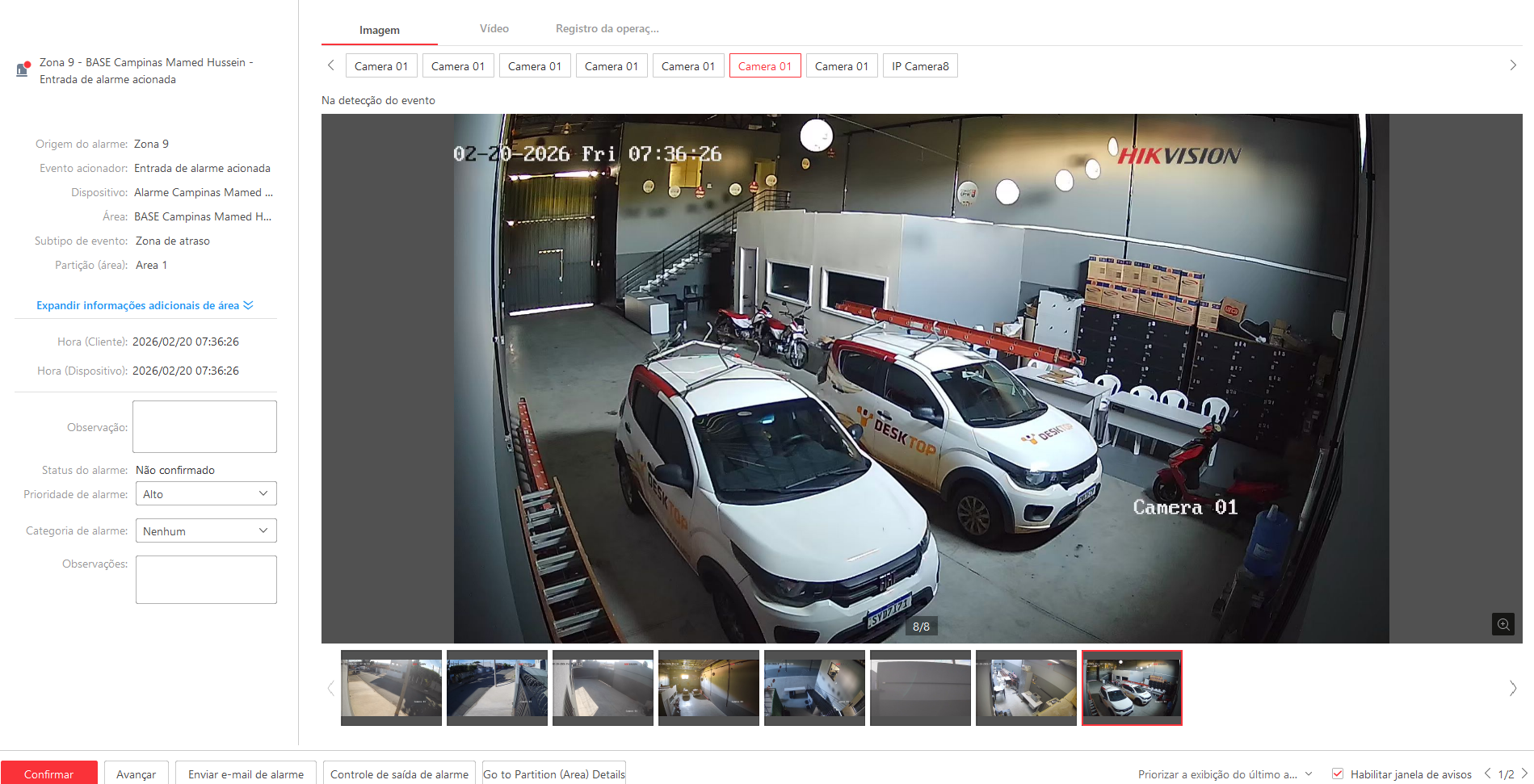Click the zoom magnifier icon on image

coord(1502,624)
